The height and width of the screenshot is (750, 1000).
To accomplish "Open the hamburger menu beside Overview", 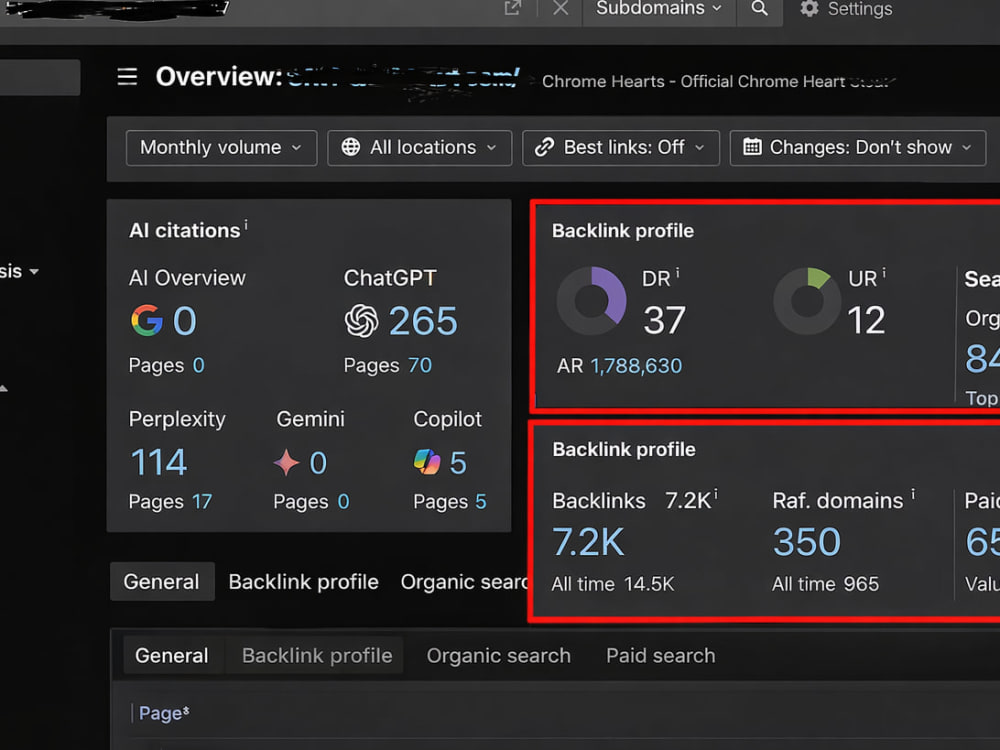I will pos(127,77).
